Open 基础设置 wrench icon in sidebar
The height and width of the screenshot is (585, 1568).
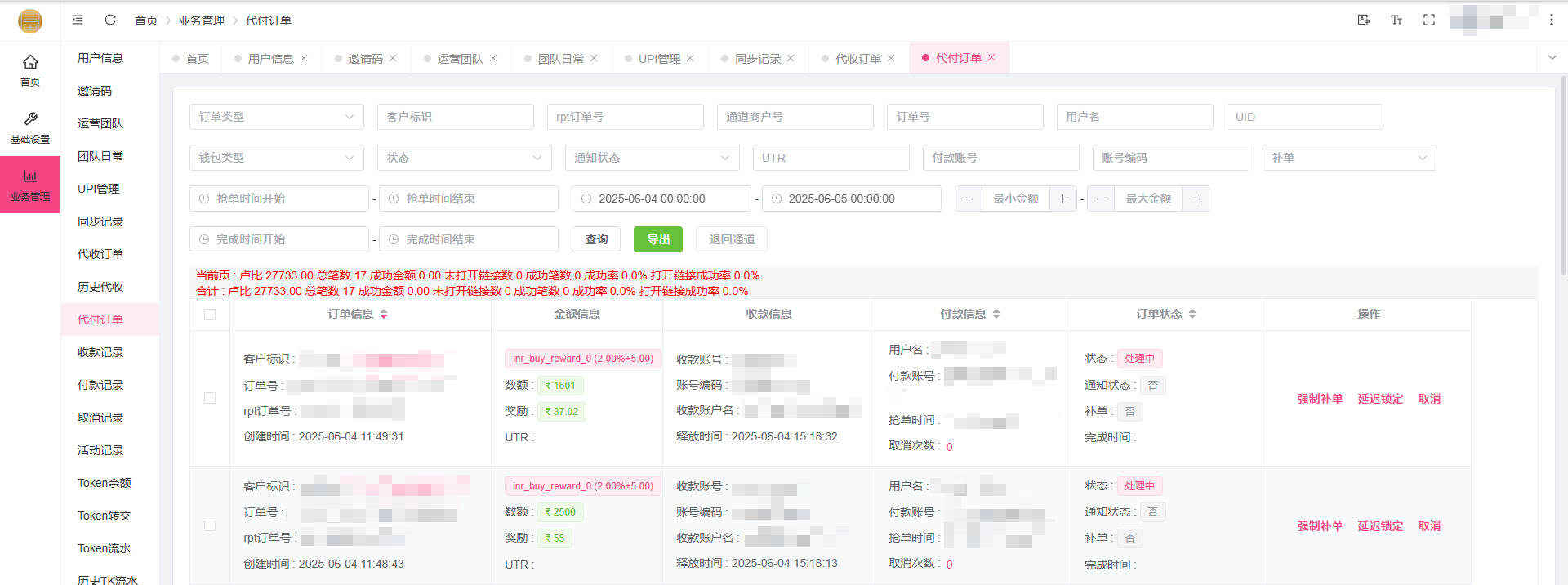(30, 127)
